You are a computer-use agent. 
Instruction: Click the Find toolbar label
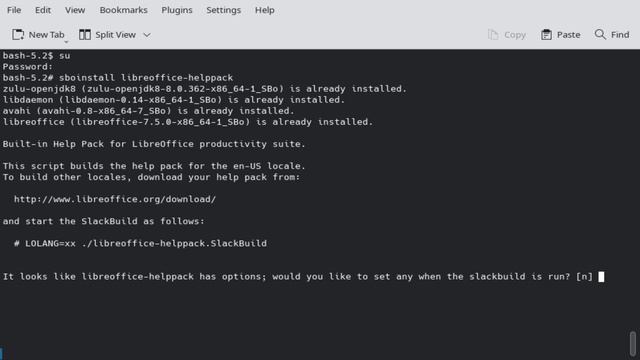point(620,35)
